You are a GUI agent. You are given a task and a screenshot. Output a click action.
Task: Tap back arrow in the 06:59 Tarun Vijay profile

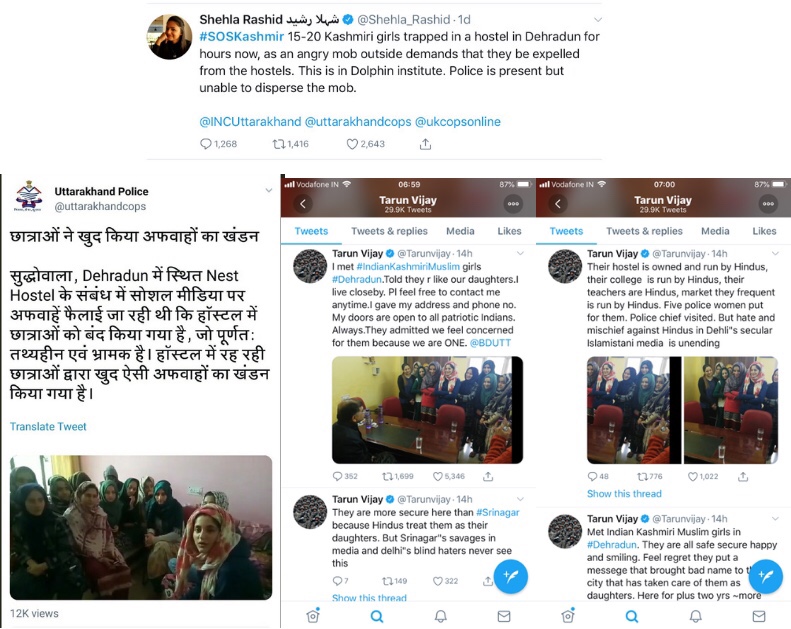[303, 204]
